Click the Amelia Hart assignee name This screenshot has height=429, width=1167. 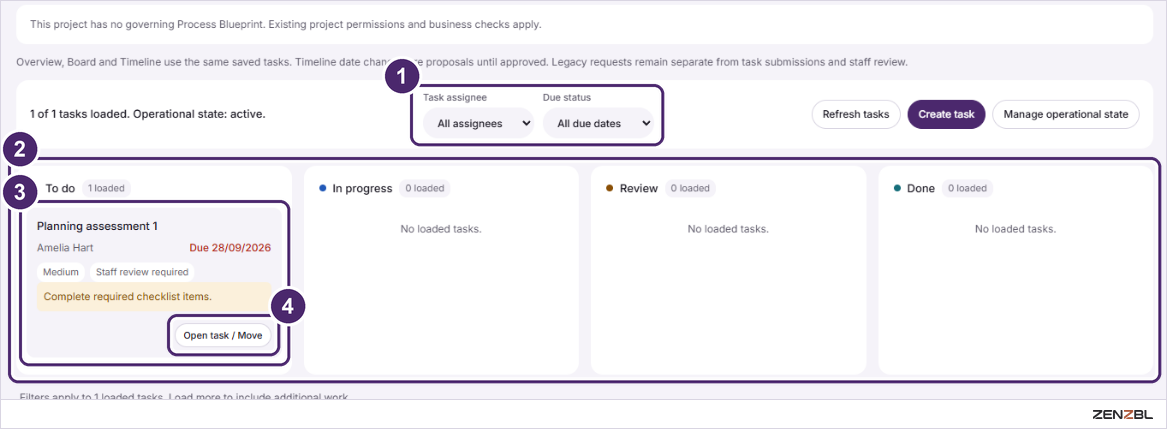click(65, 248)
